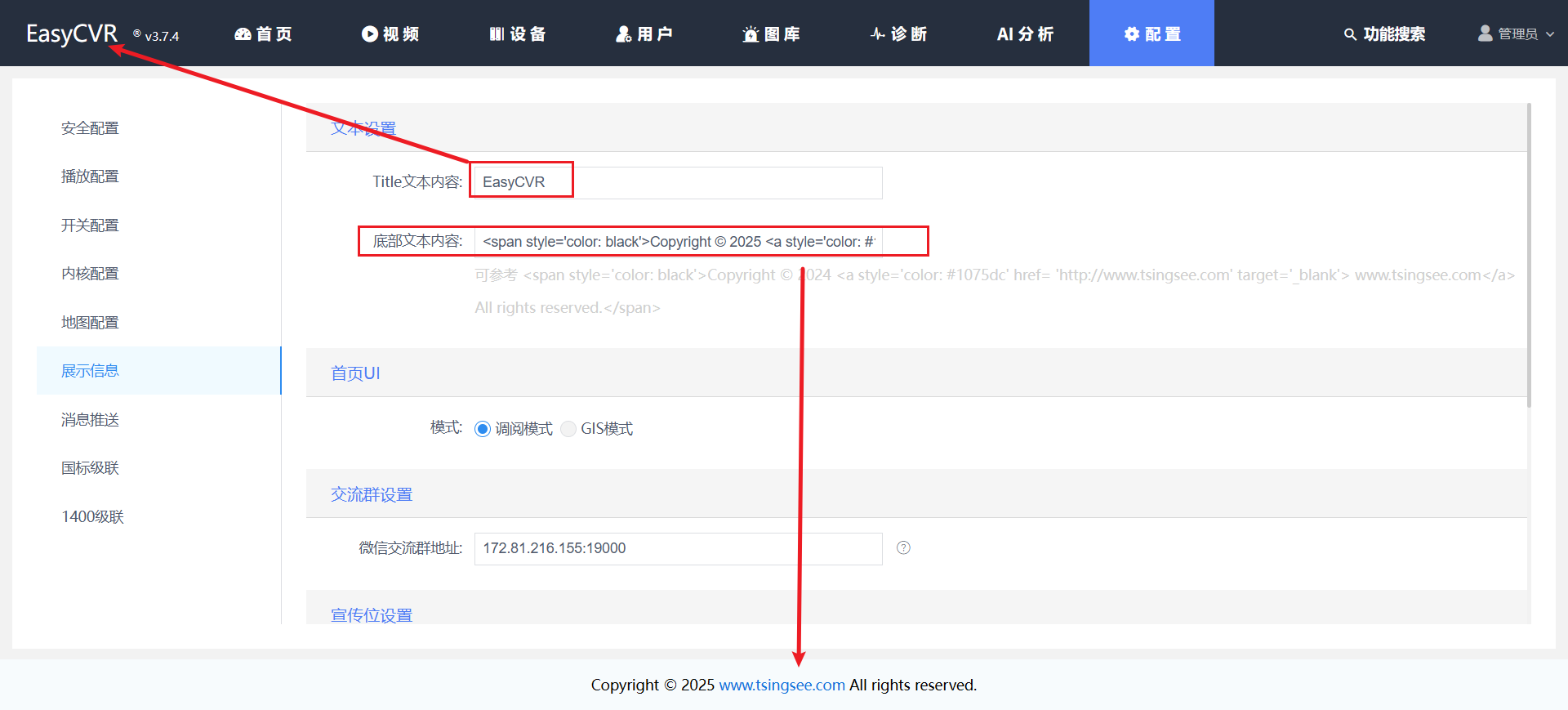Click the Title文本内容 input field
This screenshot has height=710, width=1568.
[678, 182]
